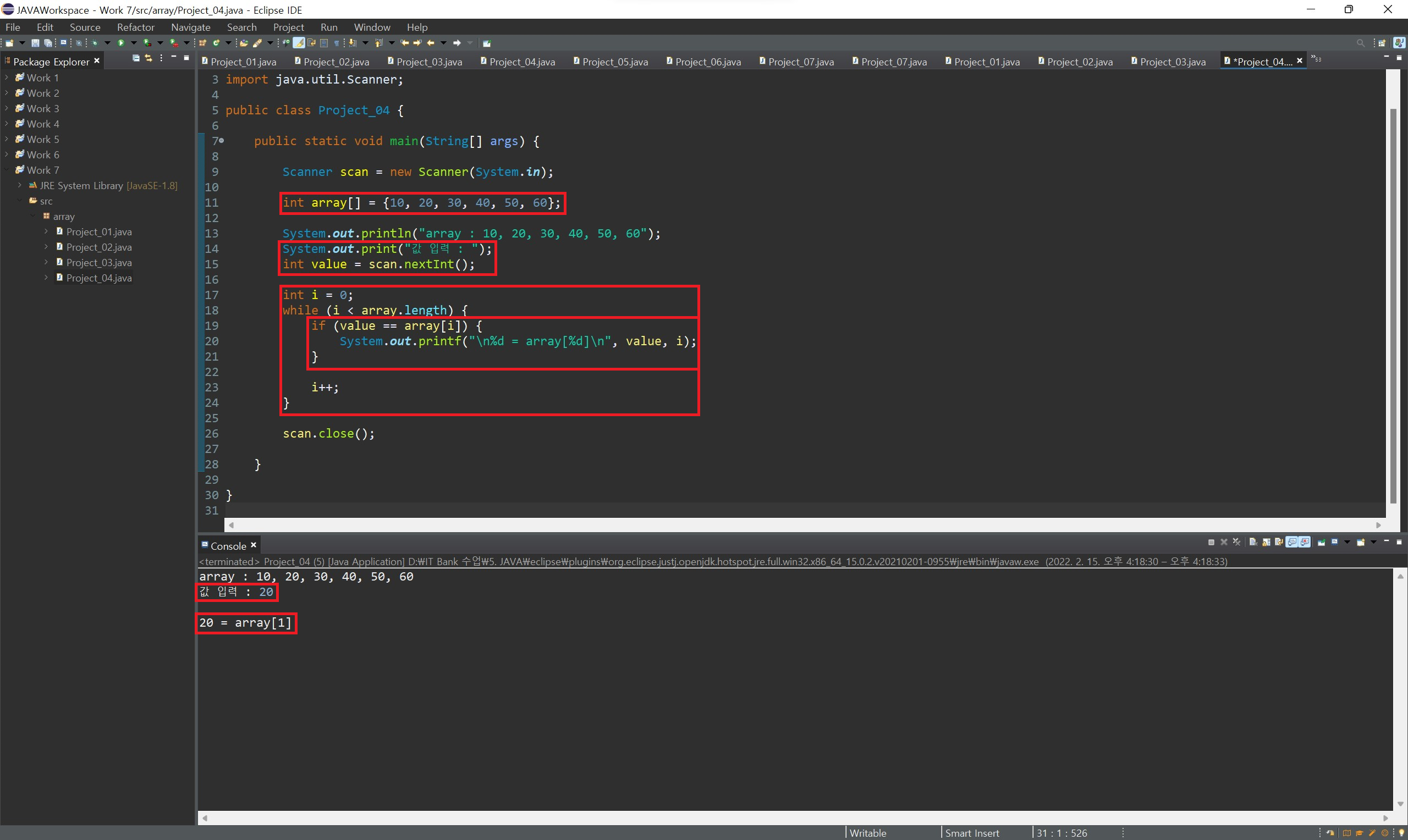The image size is (1408, 840).
Task: Switch to the Project_05.java editor tab
Action: pyautogui.click(x=614, y=62)
